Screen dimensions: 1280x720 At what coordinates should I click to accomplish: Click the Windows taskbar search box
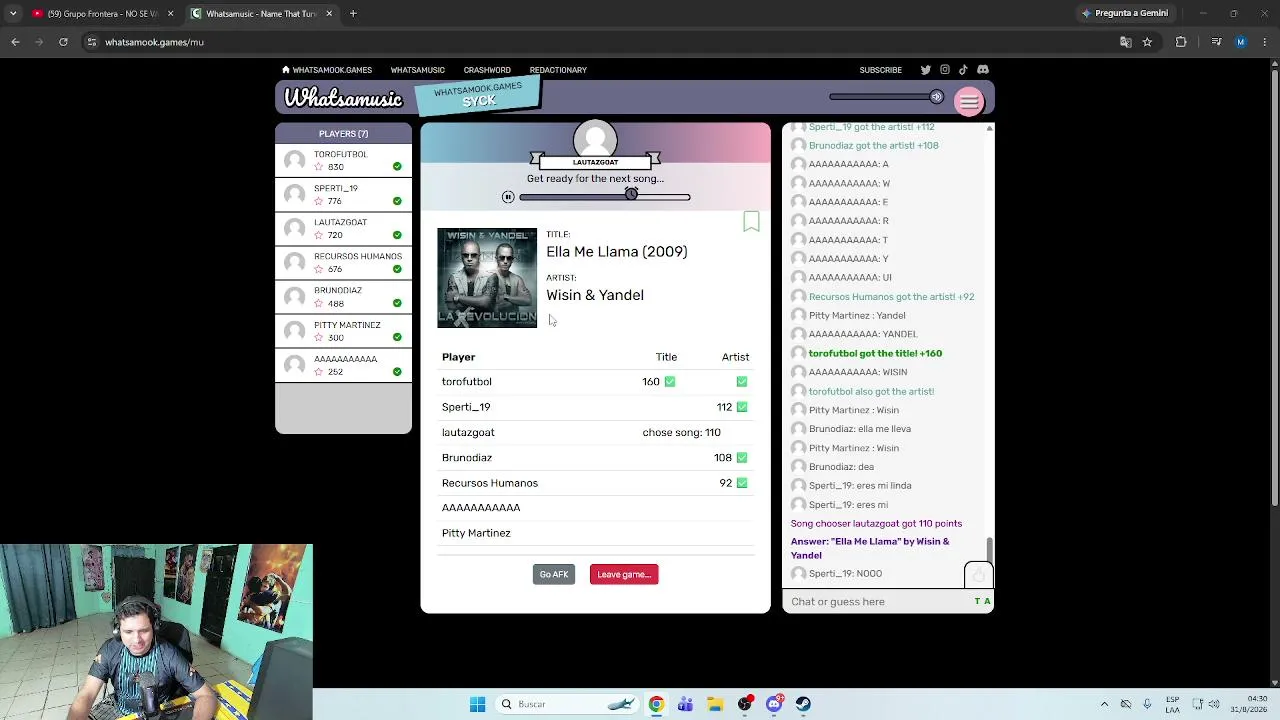click(x=566, y=704)
